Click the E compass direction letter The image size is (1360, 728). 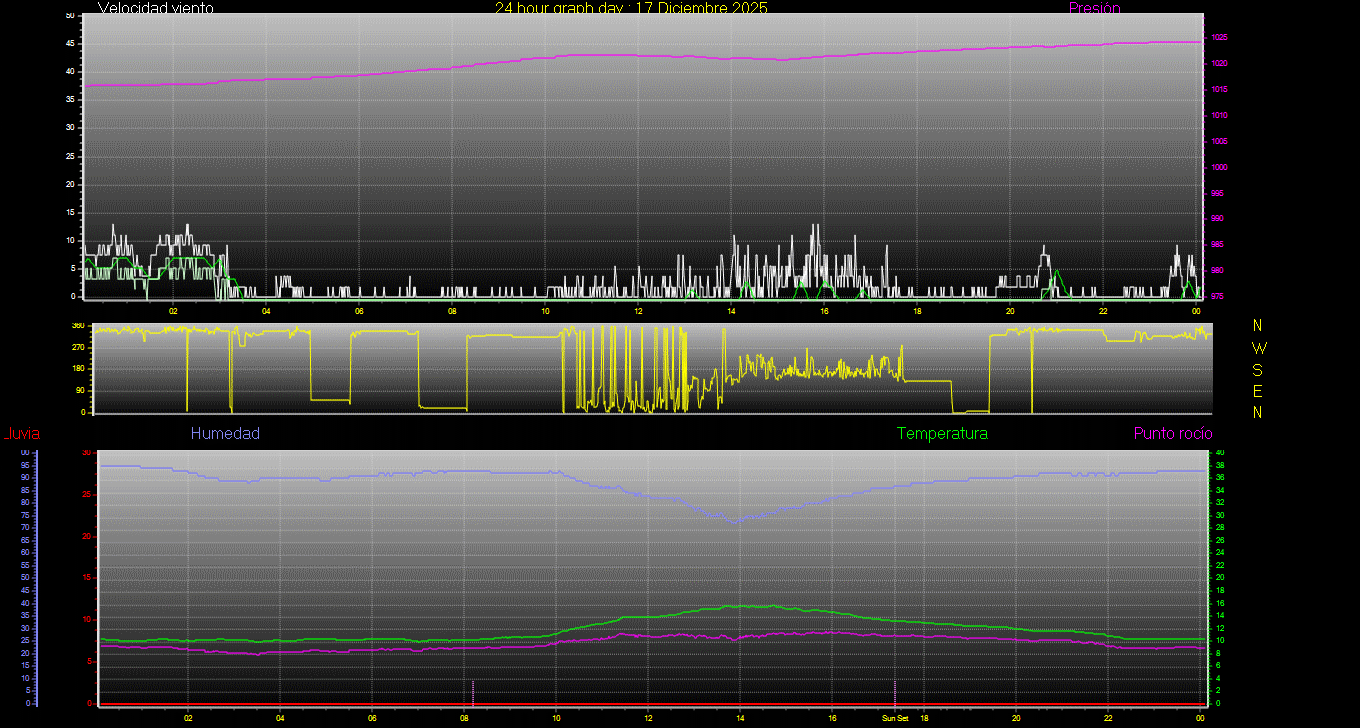pos(1258,391)
